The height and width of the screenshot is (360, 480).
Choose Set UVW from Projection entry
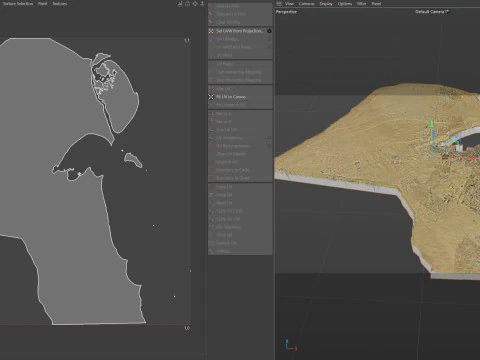239,31
